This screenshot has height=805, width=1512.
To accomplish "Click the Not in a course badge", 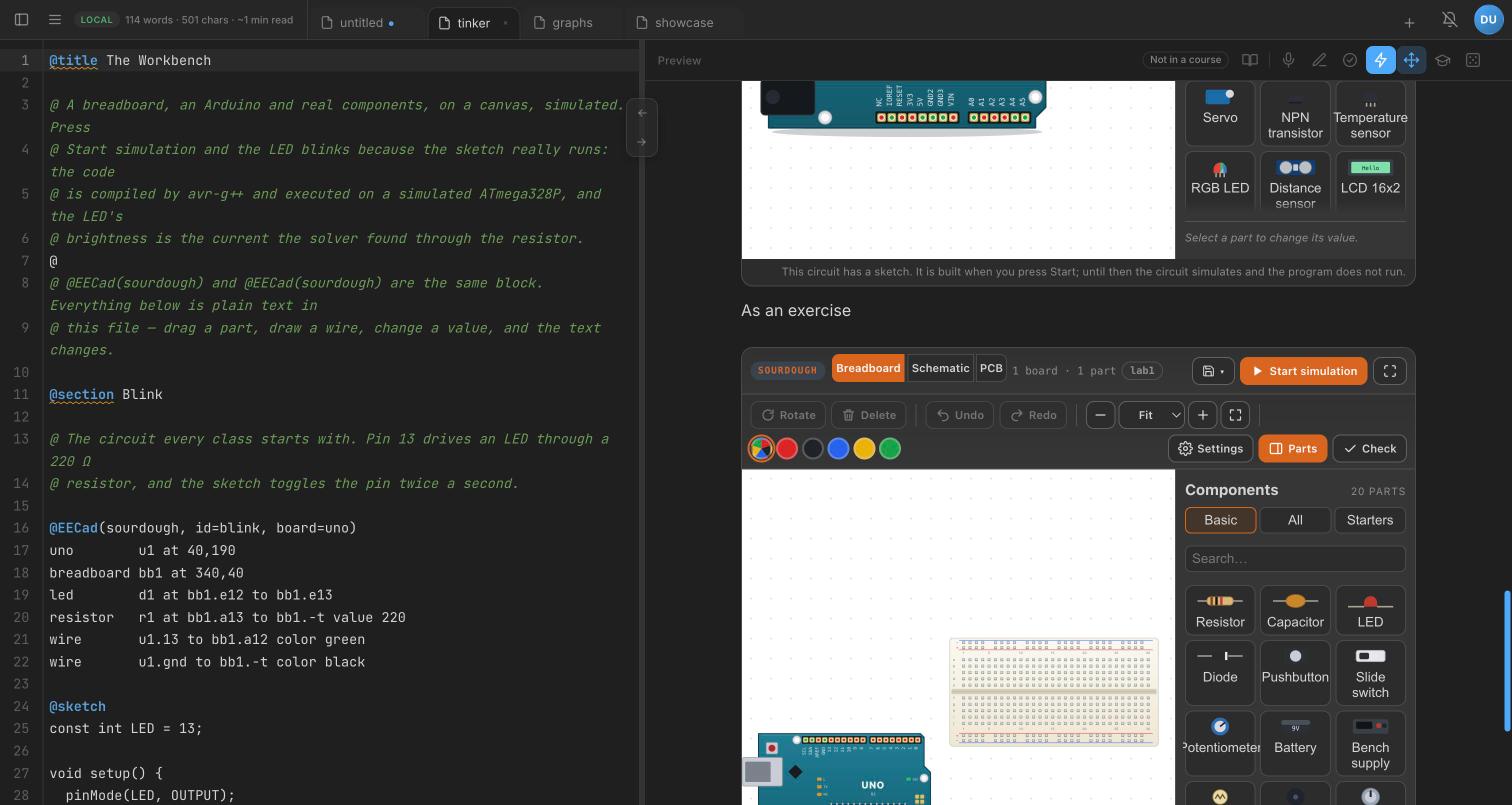I will coord(1185,60).
